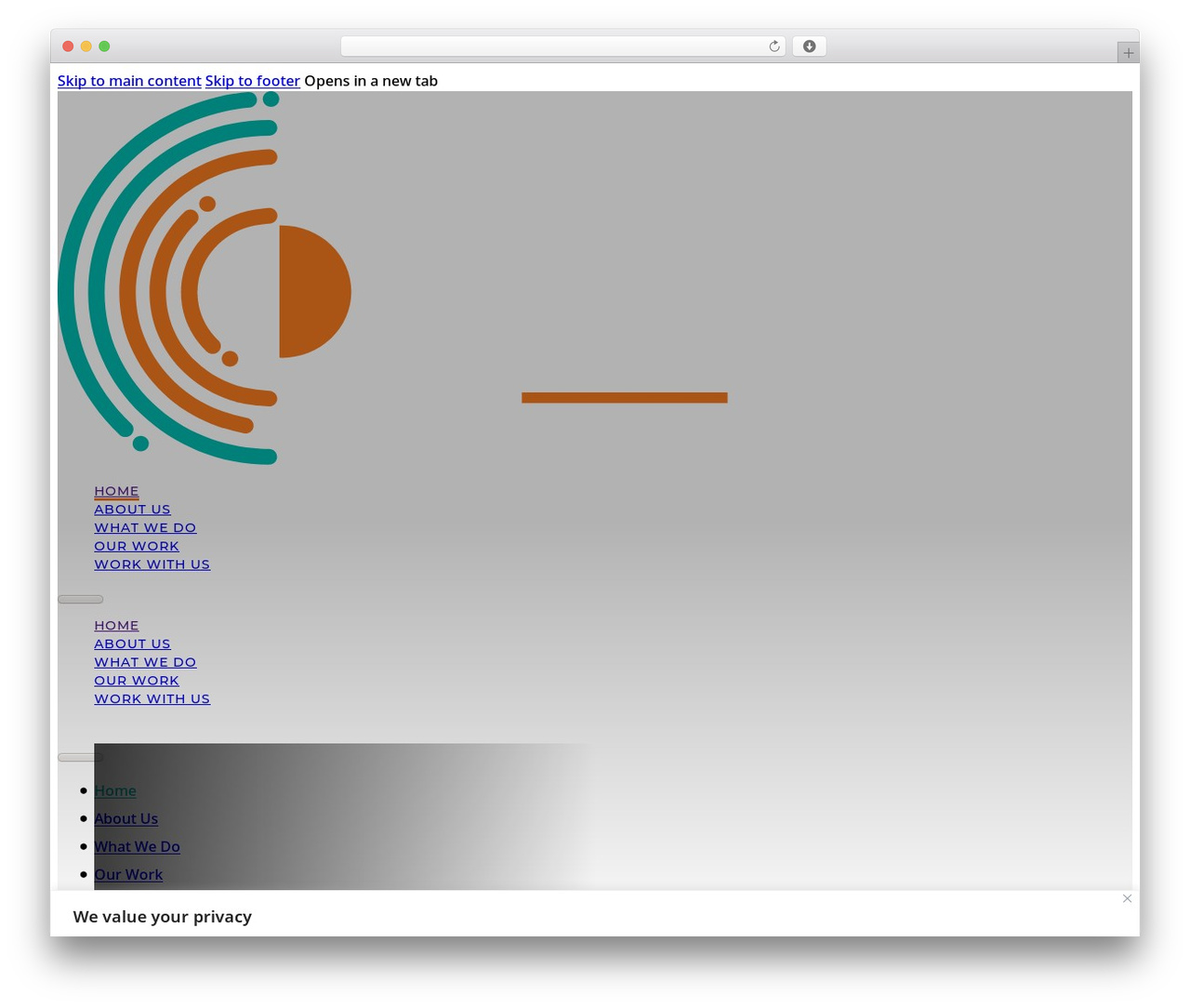This screenshot has height=1008, width=1190.
Task: Click the What We Do bulleted link
Action: (137, 846)
